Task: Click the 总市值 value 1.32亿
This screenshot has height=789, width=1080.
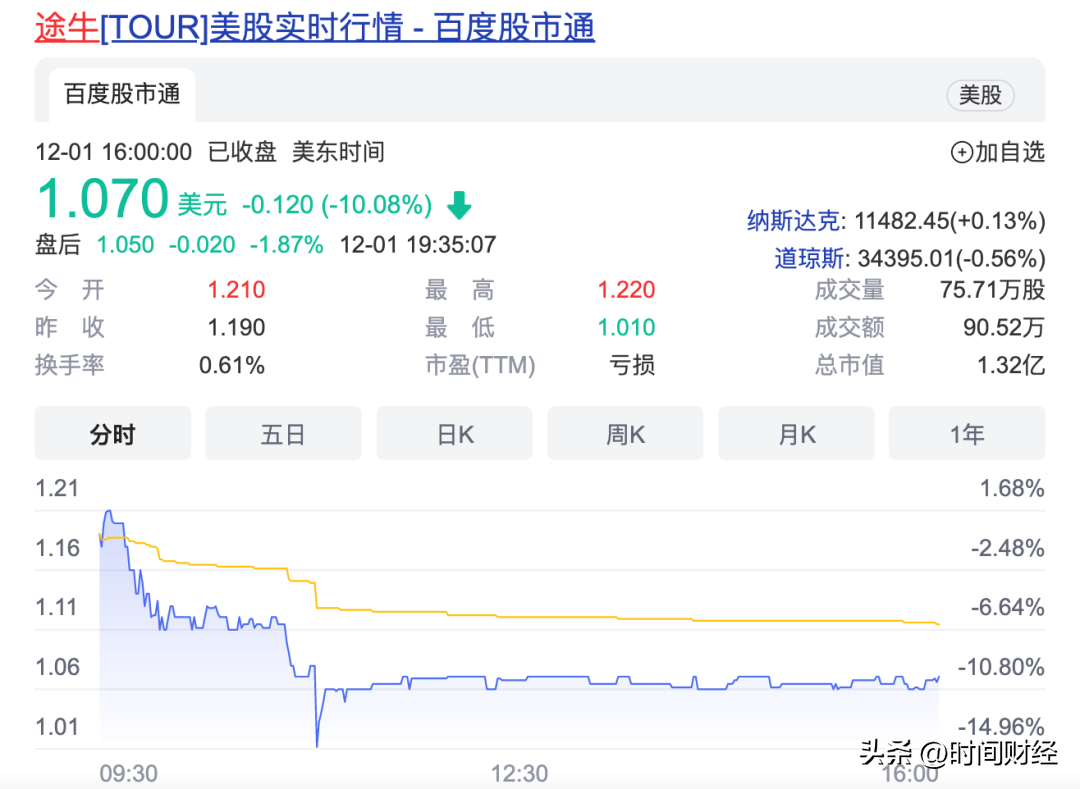Action: pyautogui.click(x=1011, y=365)
